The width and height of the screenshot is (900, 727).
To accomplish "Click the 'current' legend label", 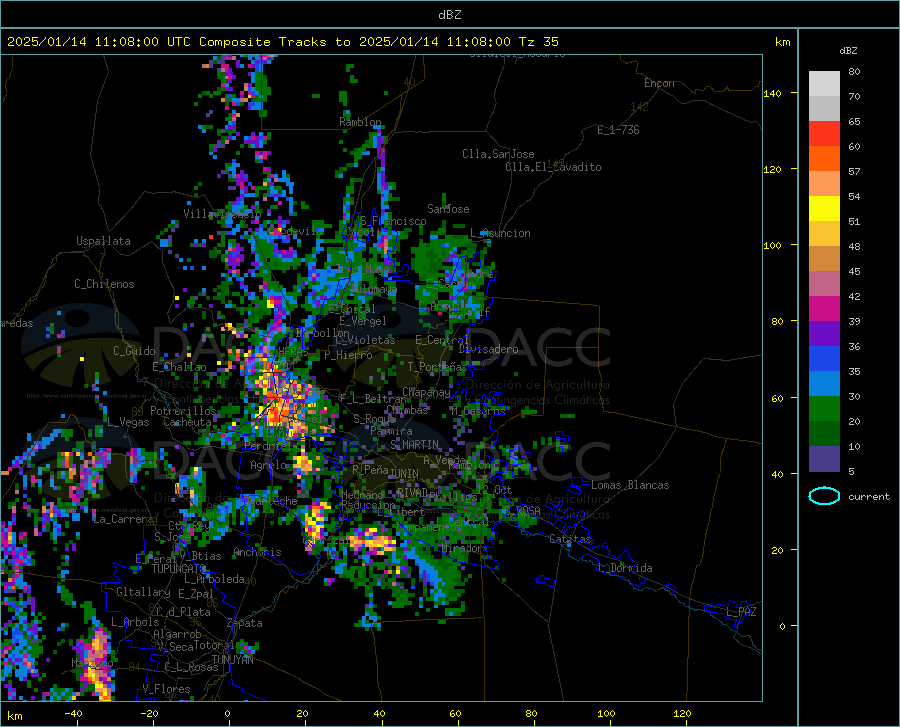I will (869, 497).
